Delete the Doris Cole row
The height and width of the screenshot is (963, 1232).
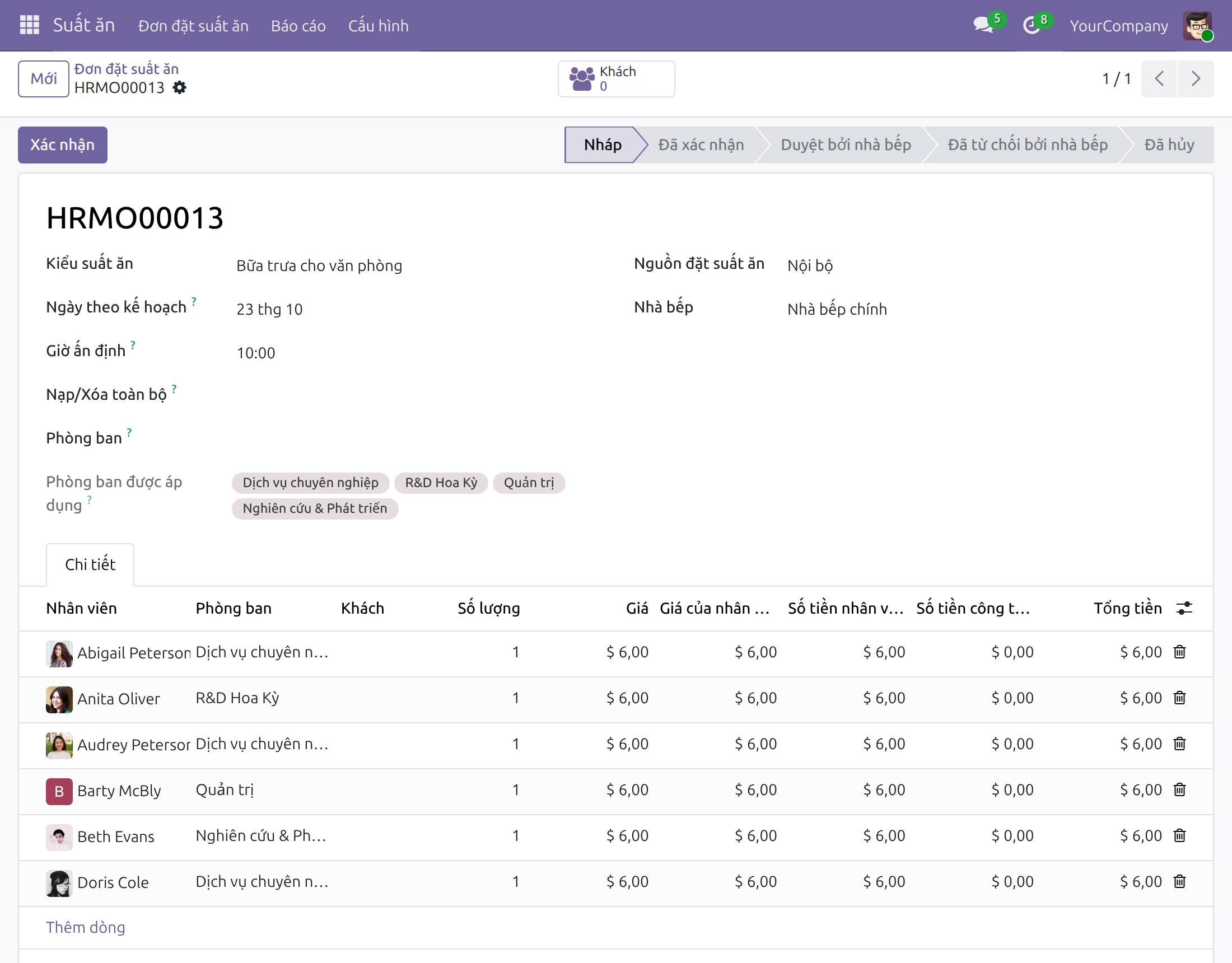click(1179, 882)
